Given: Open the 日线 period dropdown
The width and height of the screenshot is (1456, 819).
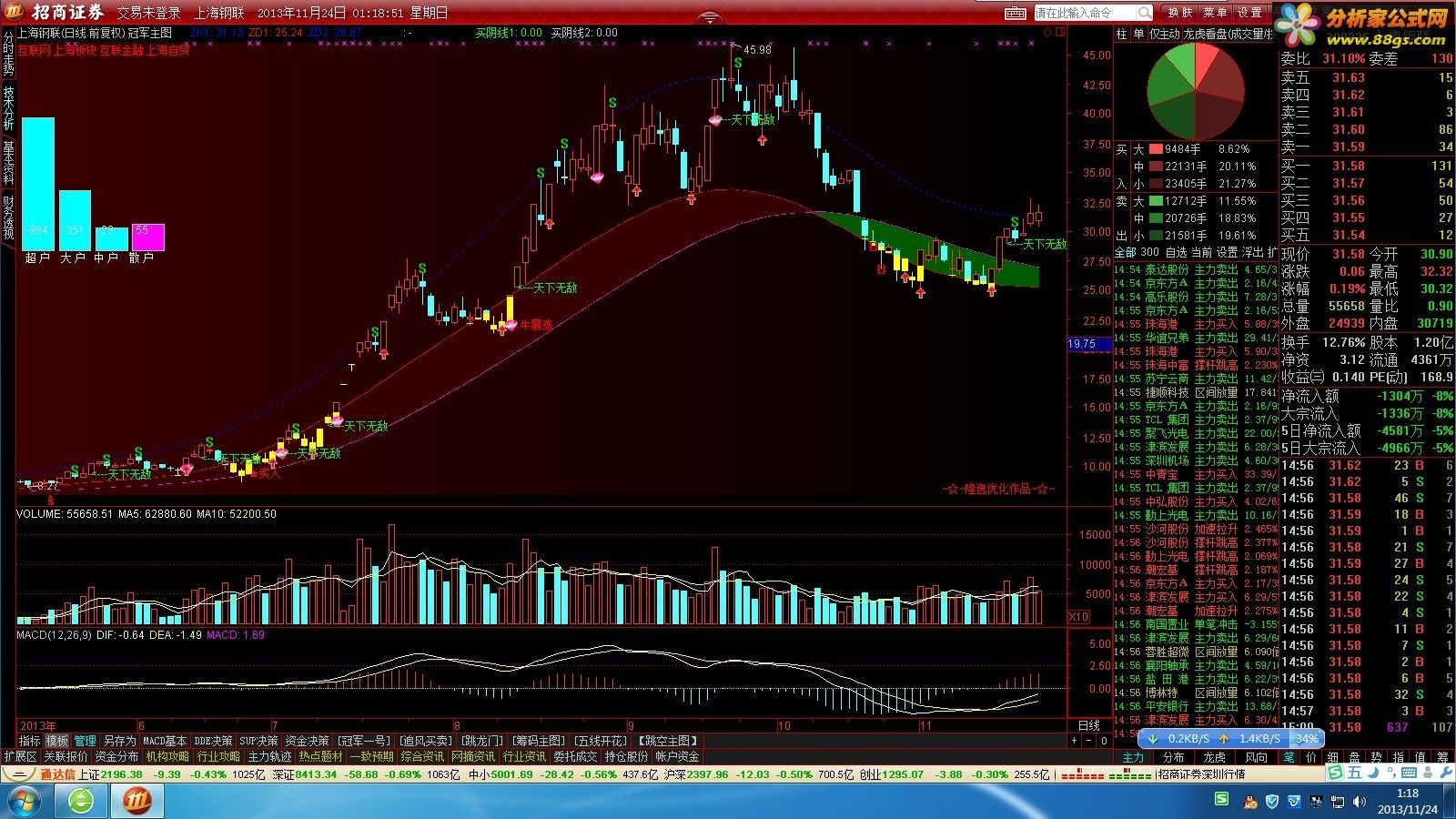Looking at the screenshot, I should click(x=1088, y=725).
